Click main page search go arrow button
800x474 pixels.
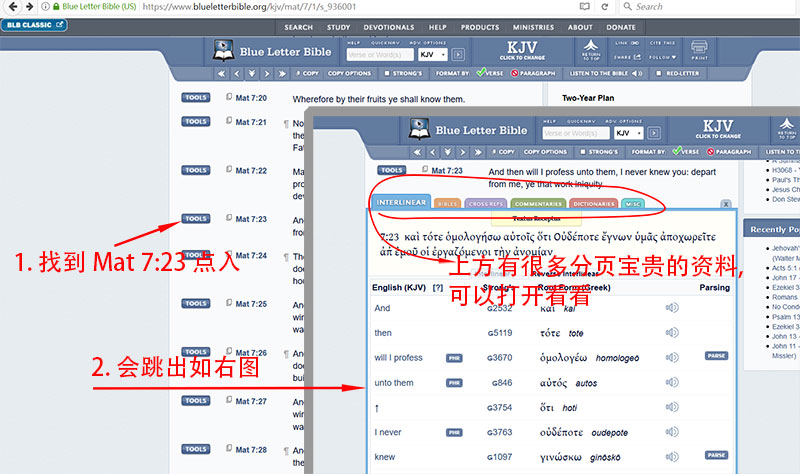pyautogui.click(x=458, y=55)
